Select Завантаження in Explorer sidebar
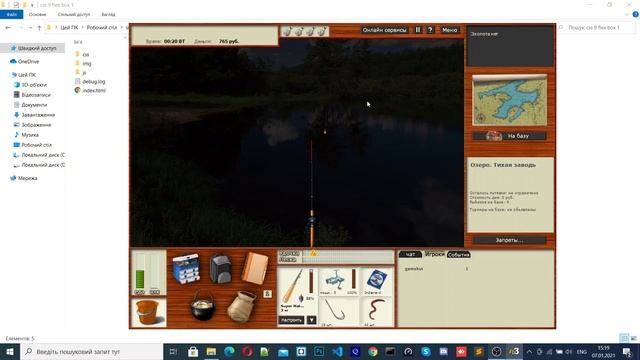 (x=38, y=115)
